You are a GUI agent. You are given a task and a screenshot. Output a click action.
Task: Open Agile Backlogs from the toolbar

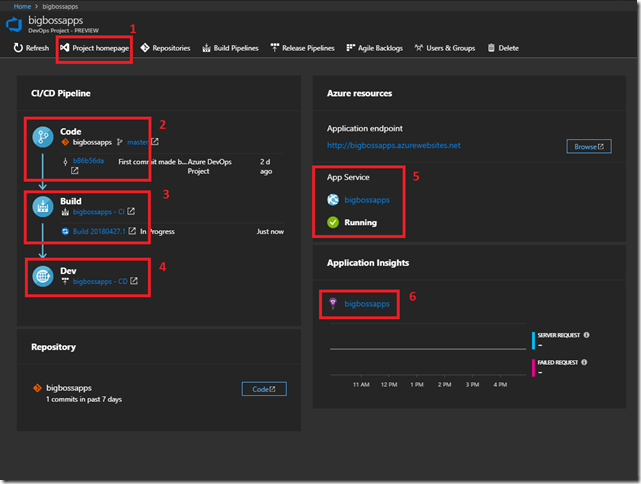pos(374,48)
